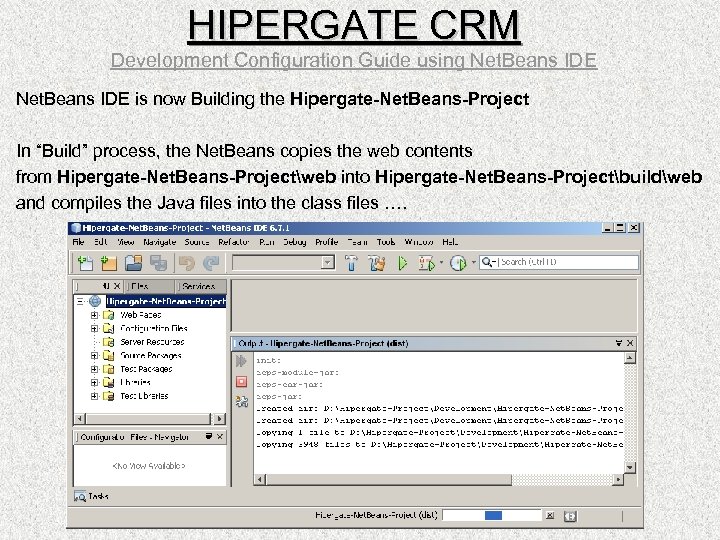
Task: Cancel the build using the progress bar X button
Action: 550,516
